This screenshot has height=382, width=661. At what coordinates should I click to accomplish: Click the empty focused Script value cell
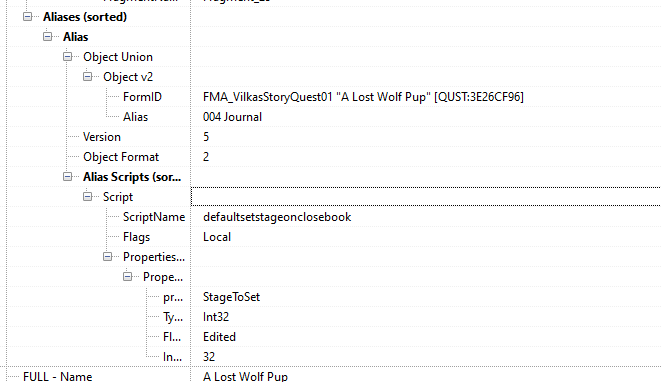pos(426,197)
